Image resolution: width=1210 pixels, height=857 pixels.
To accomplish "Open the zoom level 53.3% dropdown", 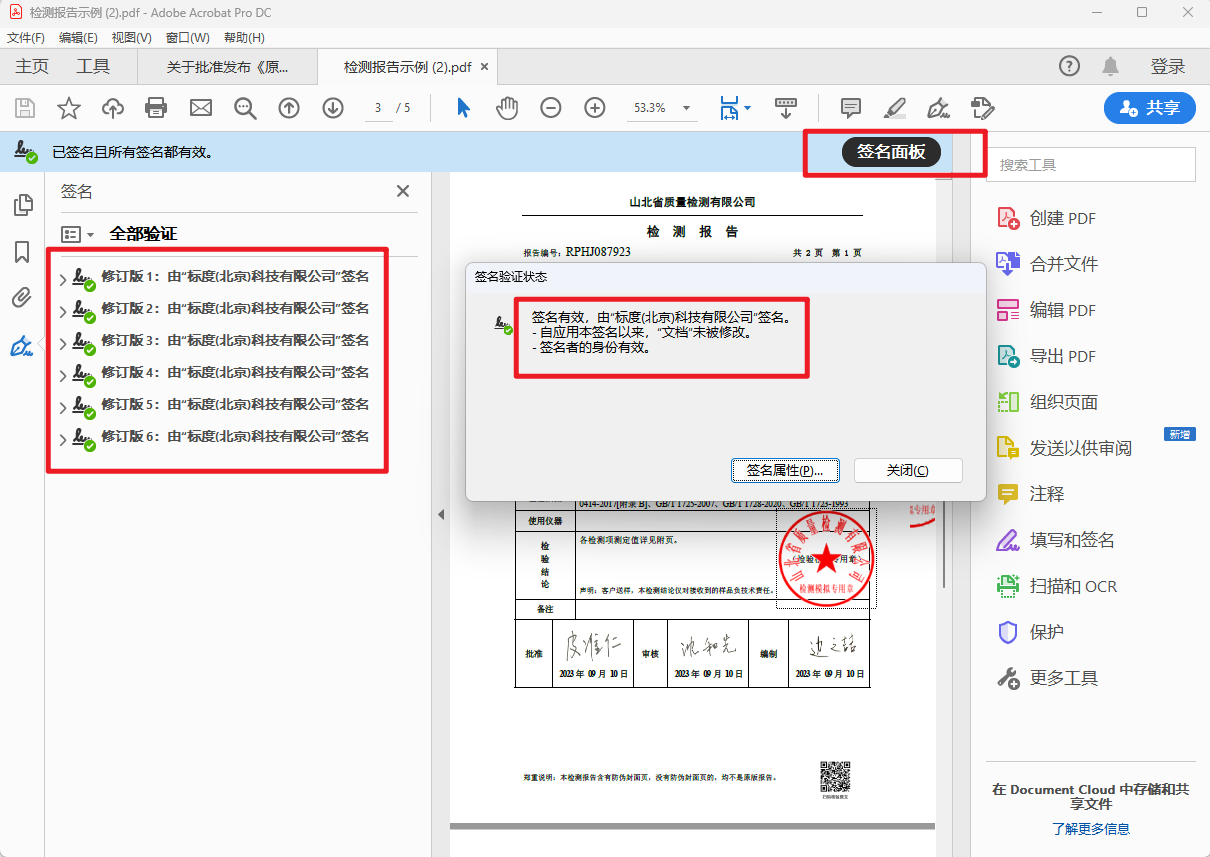I will coord(686,108).
